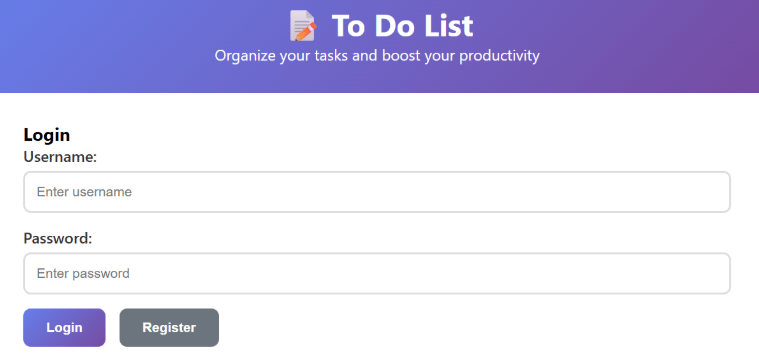Click the "Username:" label
The width and height of the screenshot is (759, 363).
click(x=61, y=157)
